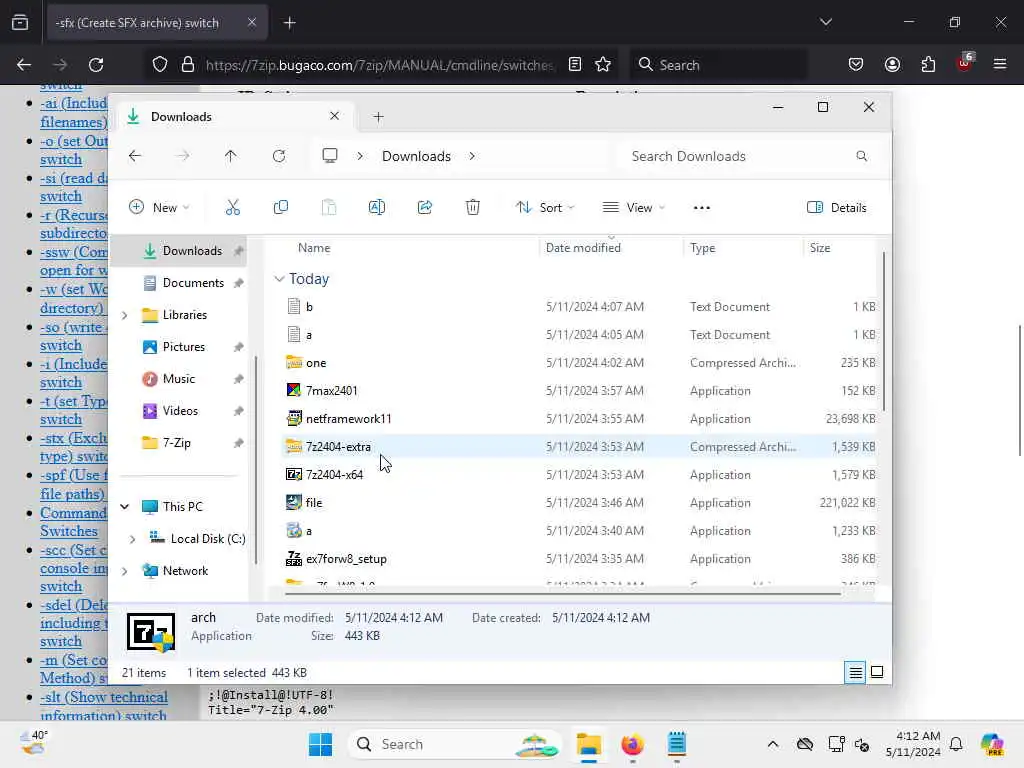
Task: Open the uBlock extension icon in Firefox toolbar
Action: pos(964,63)
